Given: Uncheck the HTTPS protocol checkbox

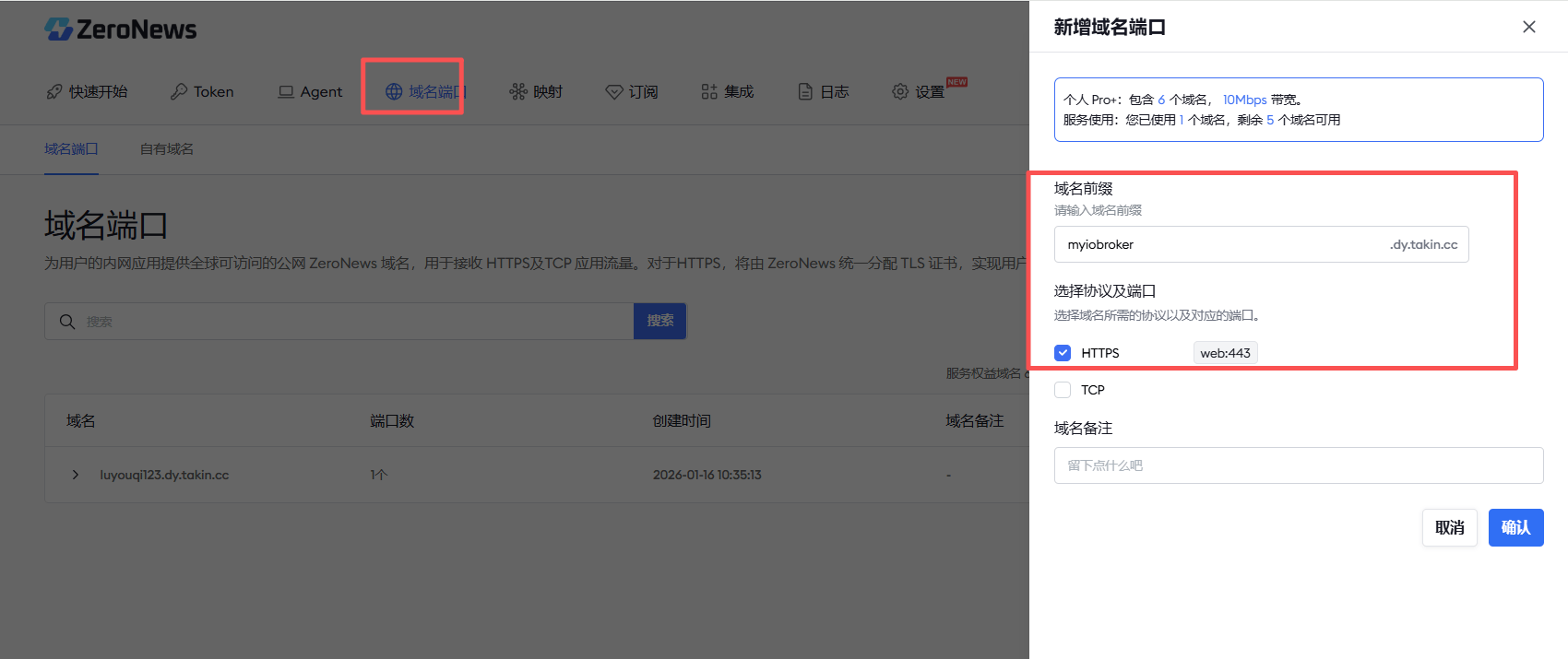Looking at the screenshot, I should 1063,353.
